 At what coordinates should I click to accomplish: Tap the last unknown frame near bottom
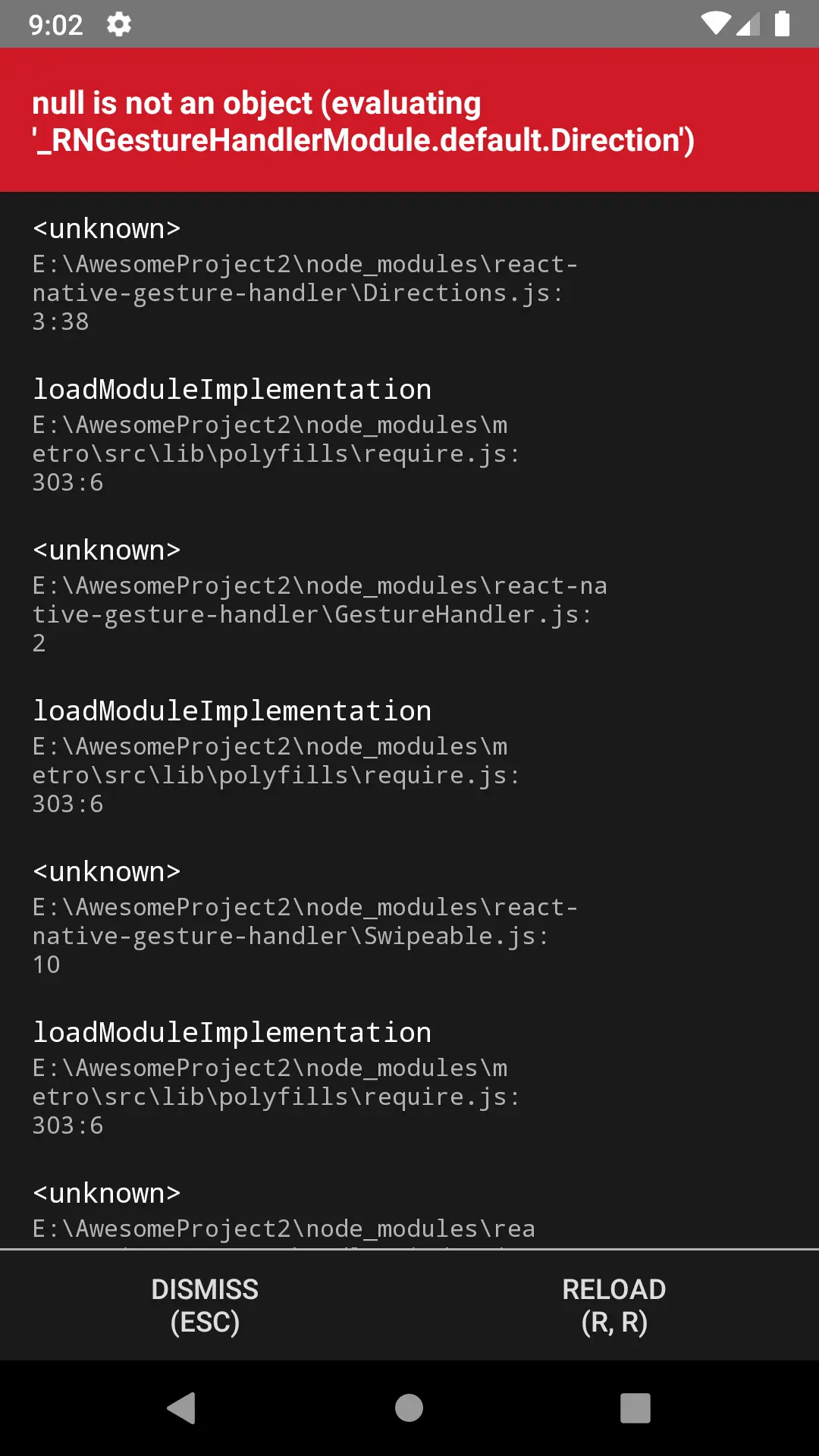pos(106,1192)
